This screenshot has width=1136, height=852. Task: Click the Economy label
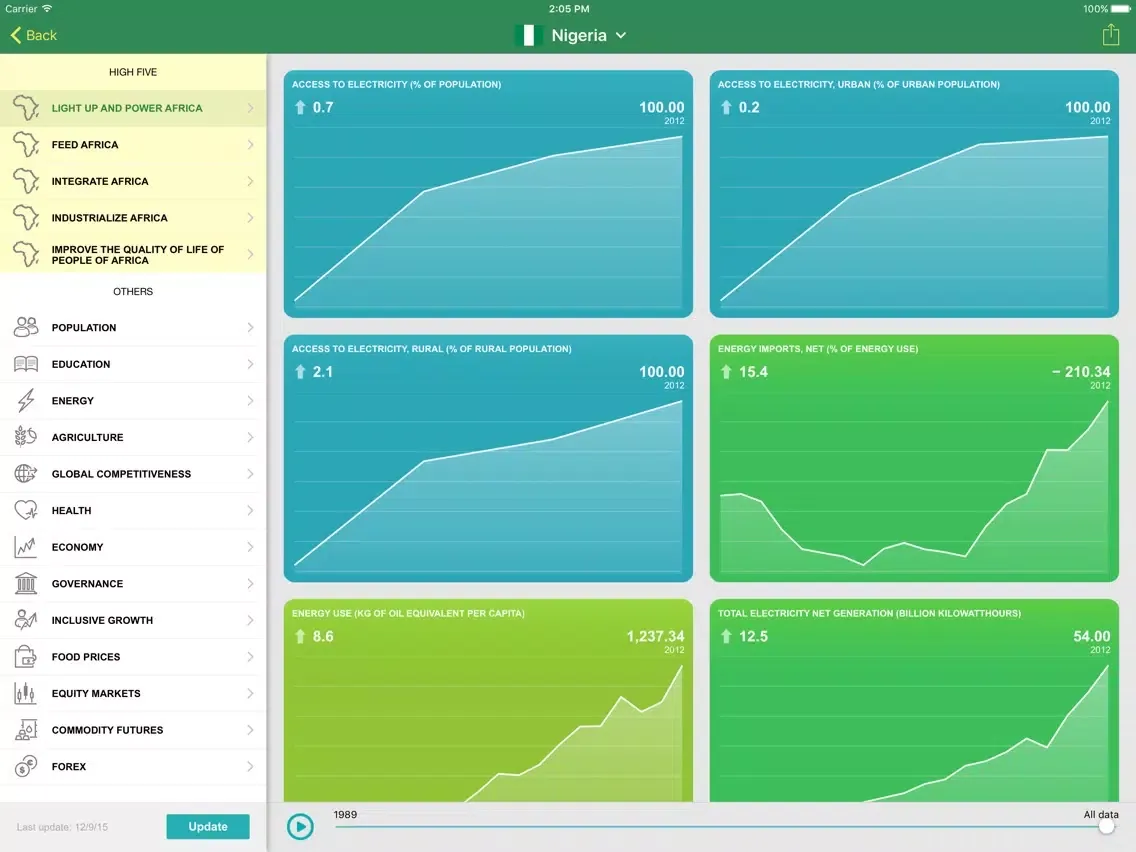click(x=78, y=547)
